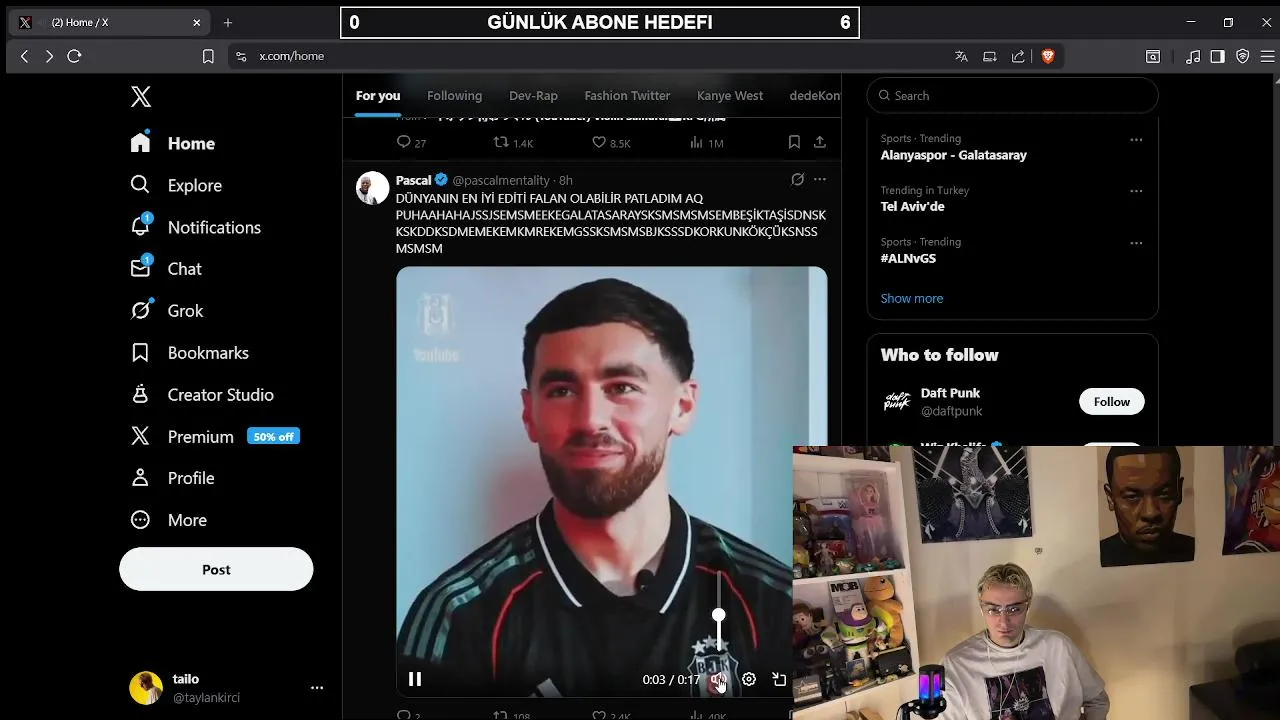Open more options on Pascal's post

[820, 180]
